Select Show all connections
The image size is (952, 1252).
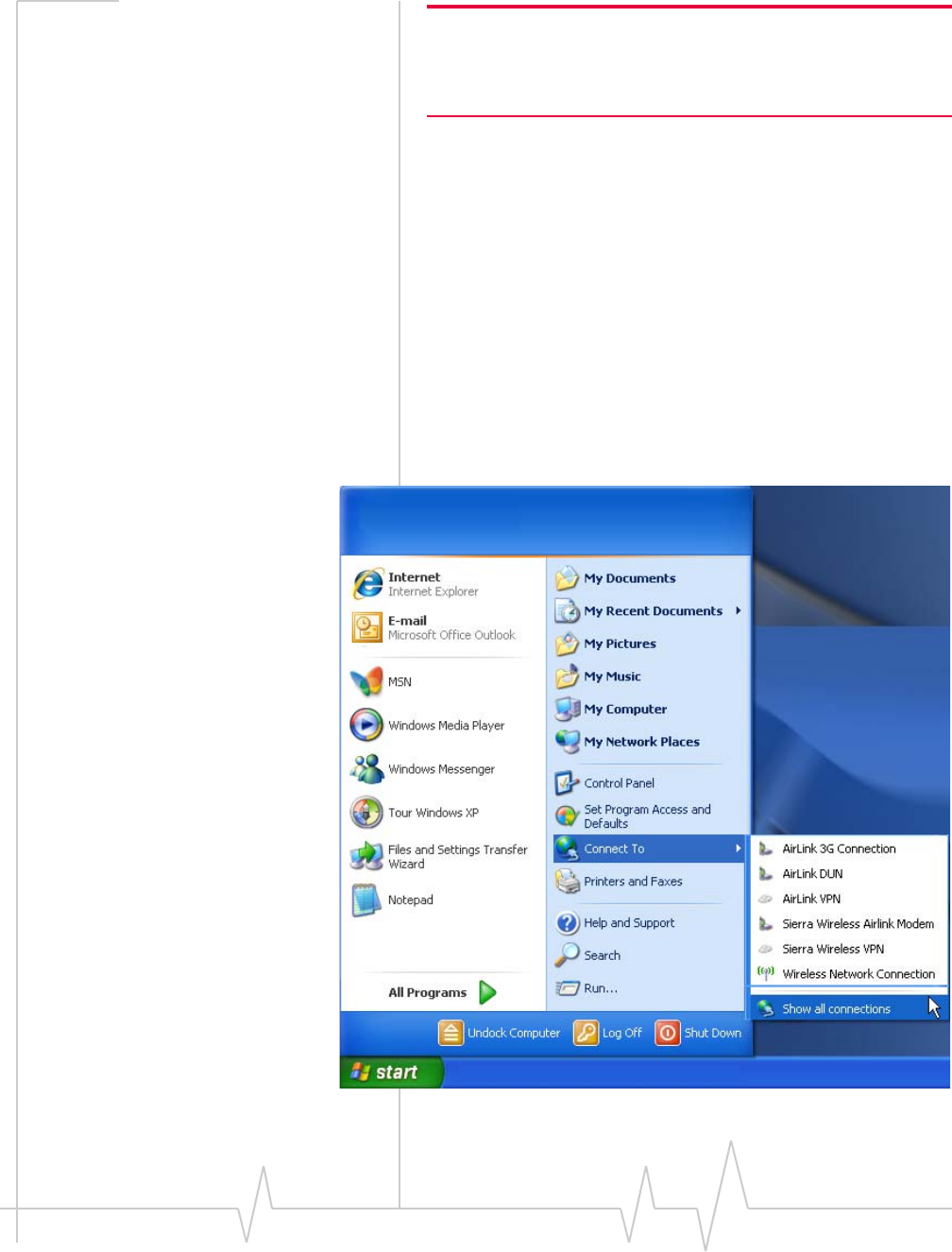pyautogui.click(x=848, y=1009)
